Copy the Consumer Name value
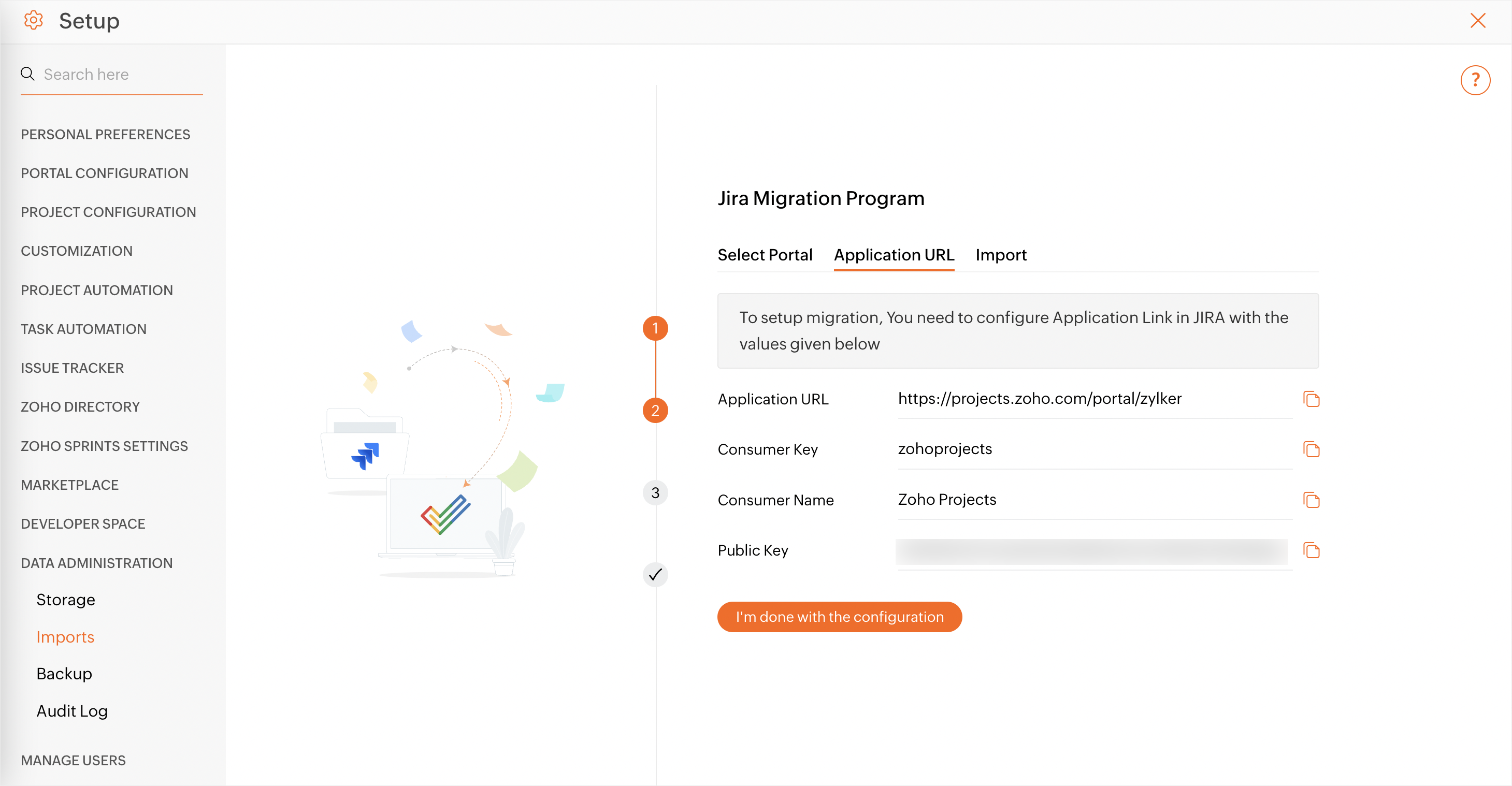Image resolution: width=1512 pixels, height=786 pixels. (1311, 500)
